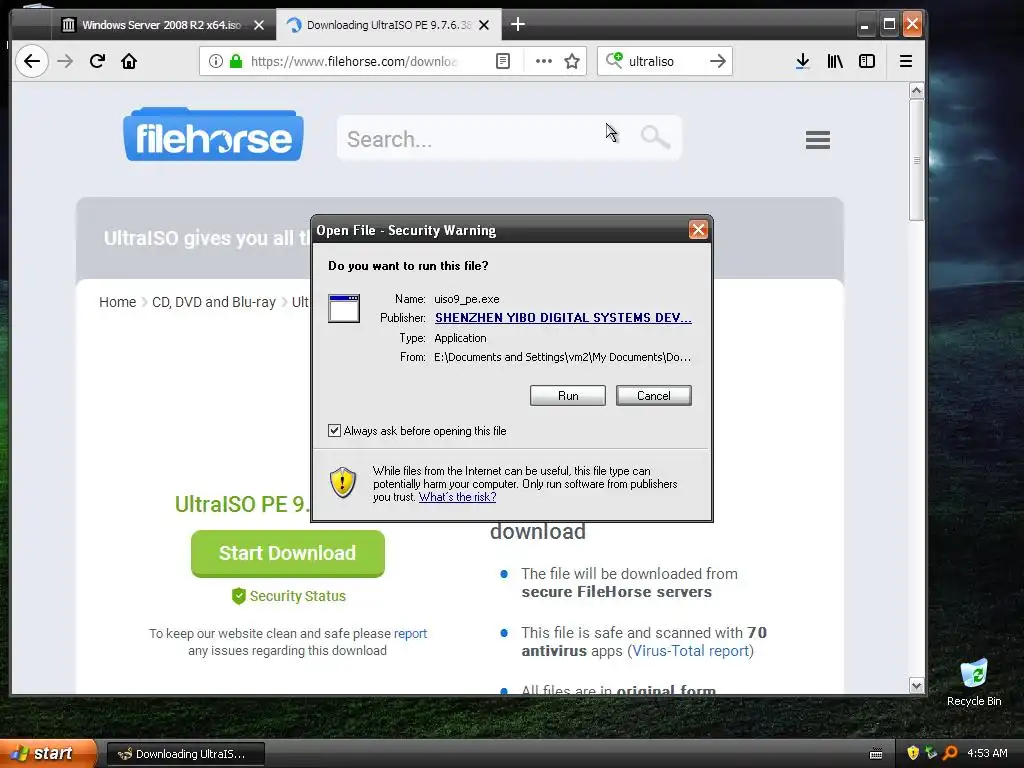
Task: Click the Home breadcrumb link
Action: tap(118, 302)
